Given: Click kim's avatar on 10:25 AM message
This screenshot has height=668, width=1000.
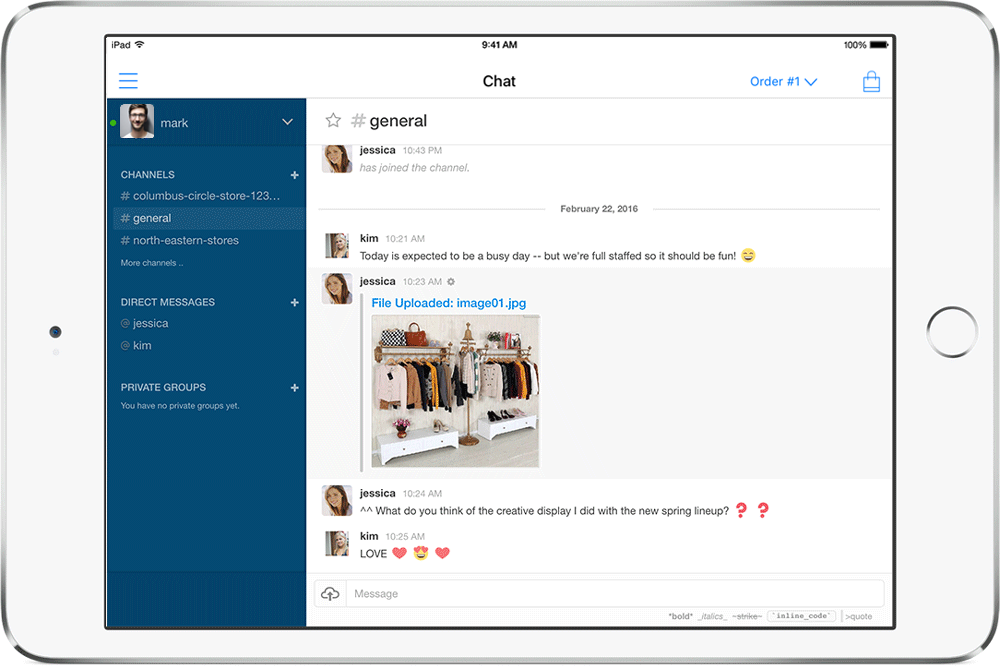Looking at the screenshot, I should pos(337,544).
